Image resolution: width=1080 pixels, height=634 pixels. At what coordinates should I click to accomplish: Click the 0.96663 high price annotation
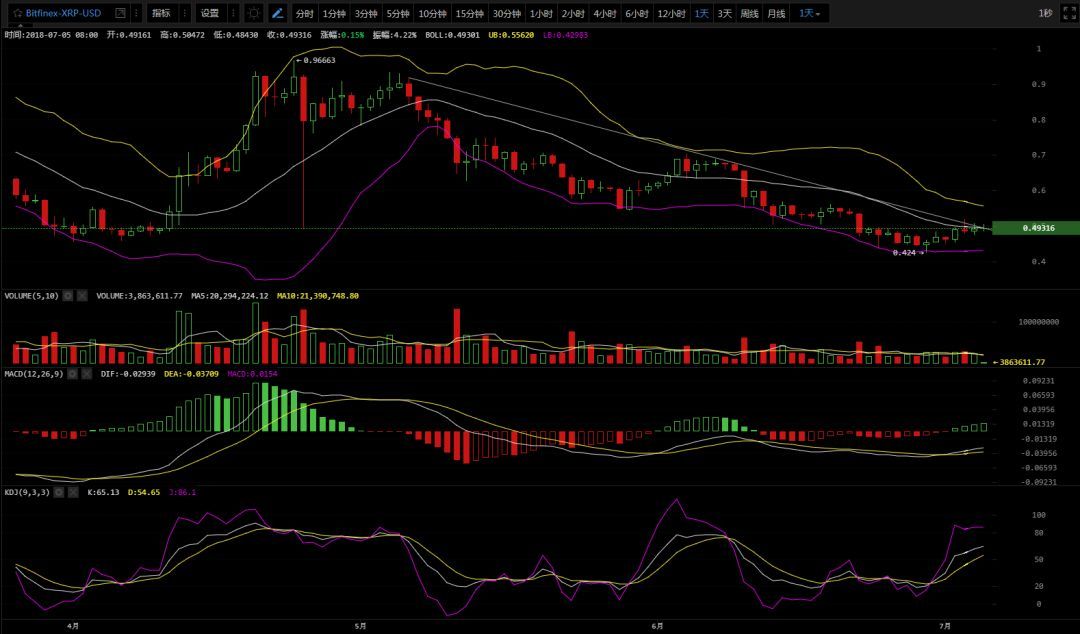click(315, 60)
